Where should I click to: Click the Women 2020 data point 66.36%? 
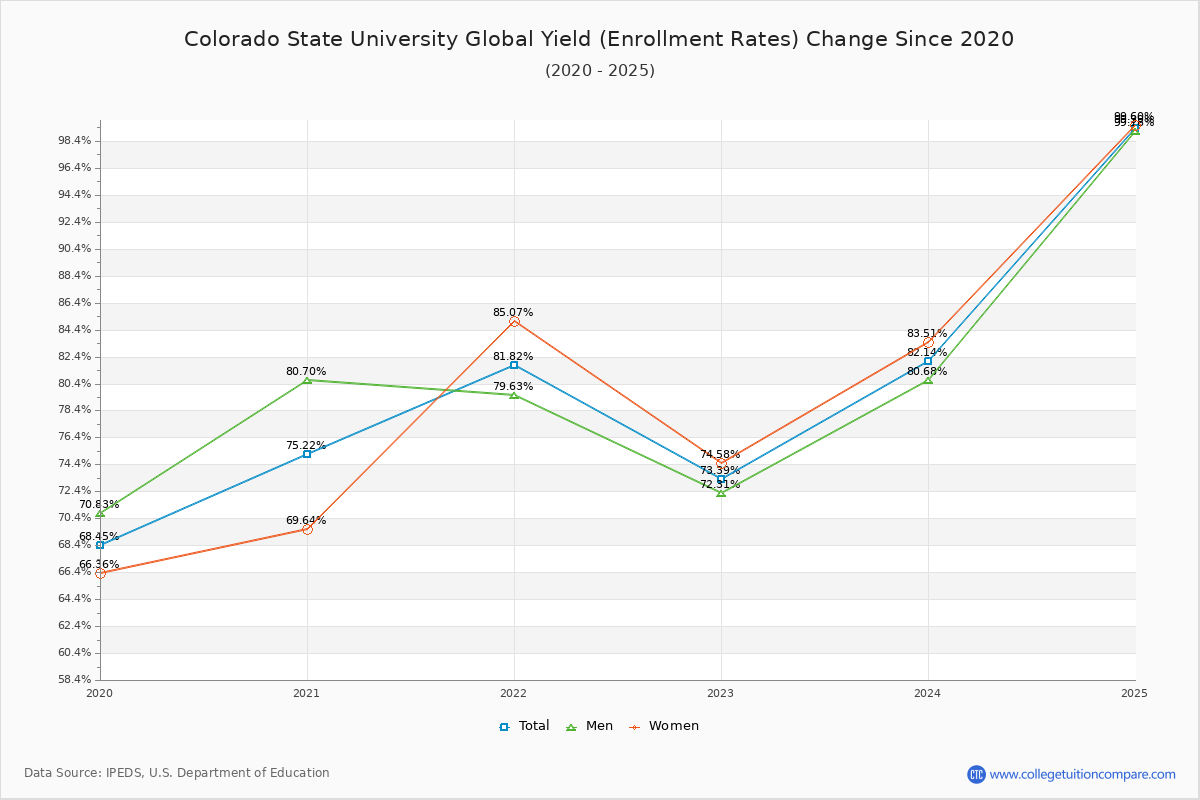point(100,573)
